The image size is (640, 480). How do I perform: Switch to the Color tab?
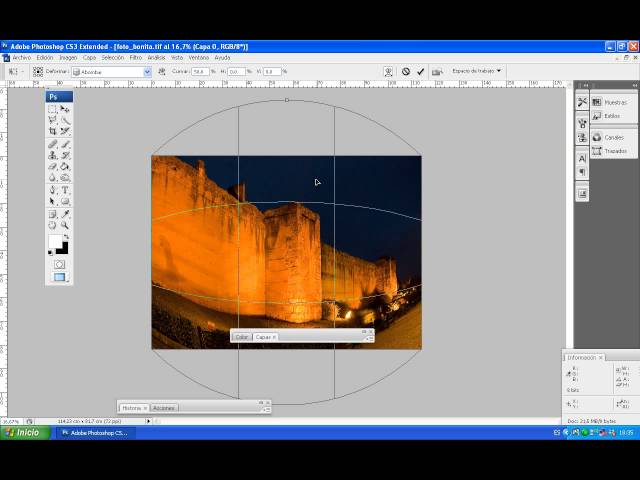point(242,337)
